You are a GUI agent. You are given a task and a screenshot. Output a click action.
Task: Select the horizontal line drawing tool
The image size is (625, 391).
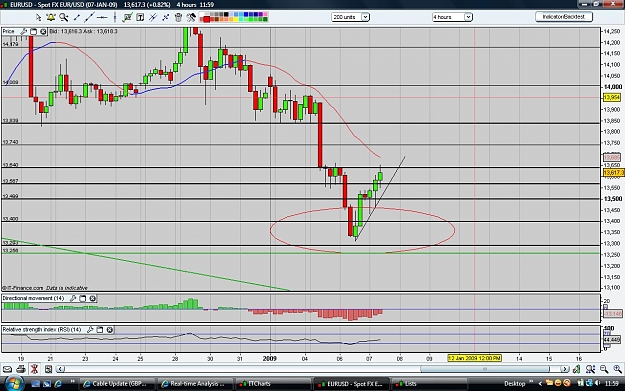click(102, 17)
